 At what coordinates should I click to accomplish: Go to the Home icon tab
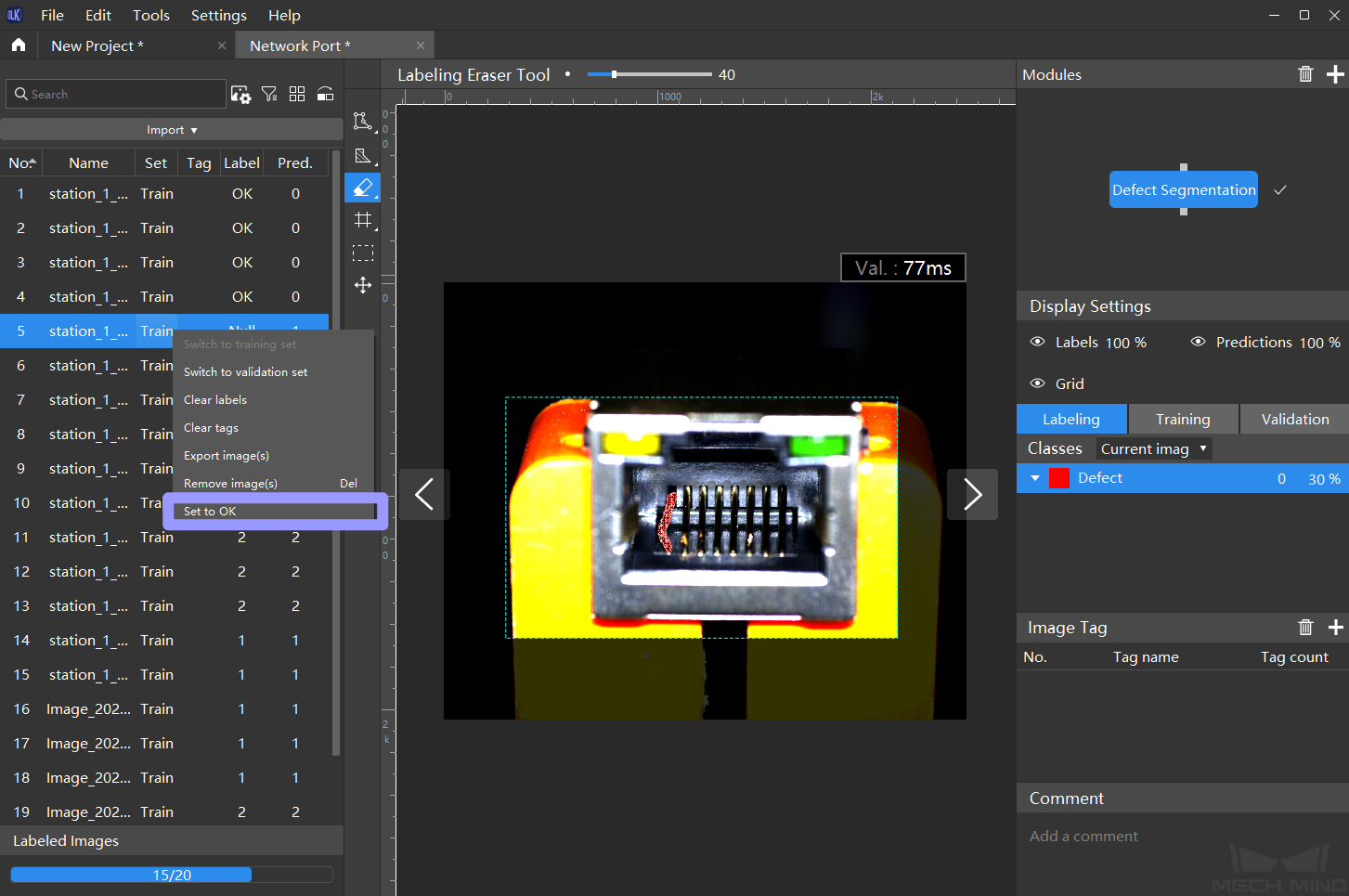tap(19, 45)
